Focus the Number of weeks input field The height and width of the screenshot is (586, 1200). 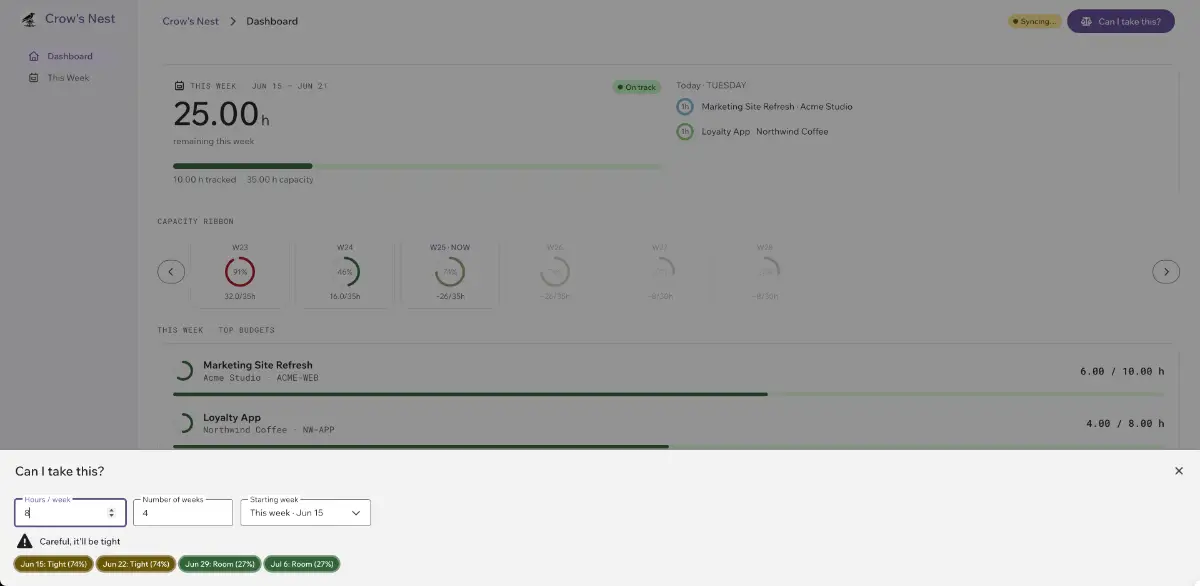(x=183, y=513)
